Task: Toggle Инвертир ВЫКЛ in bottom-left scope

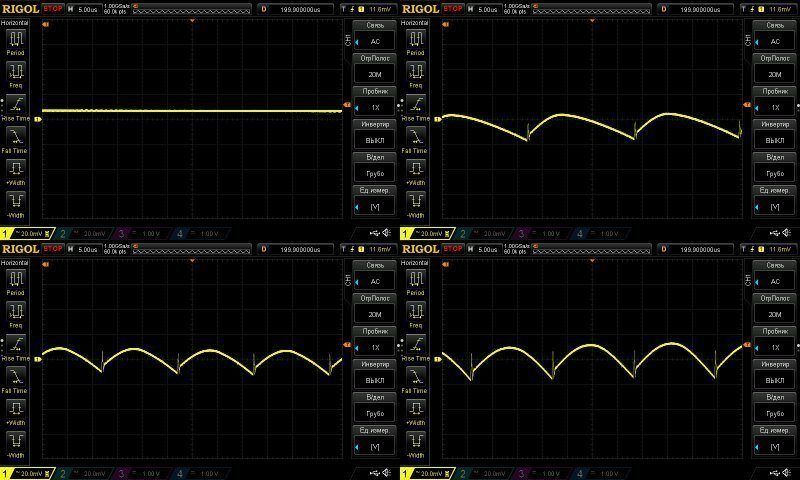Action: 375,374
